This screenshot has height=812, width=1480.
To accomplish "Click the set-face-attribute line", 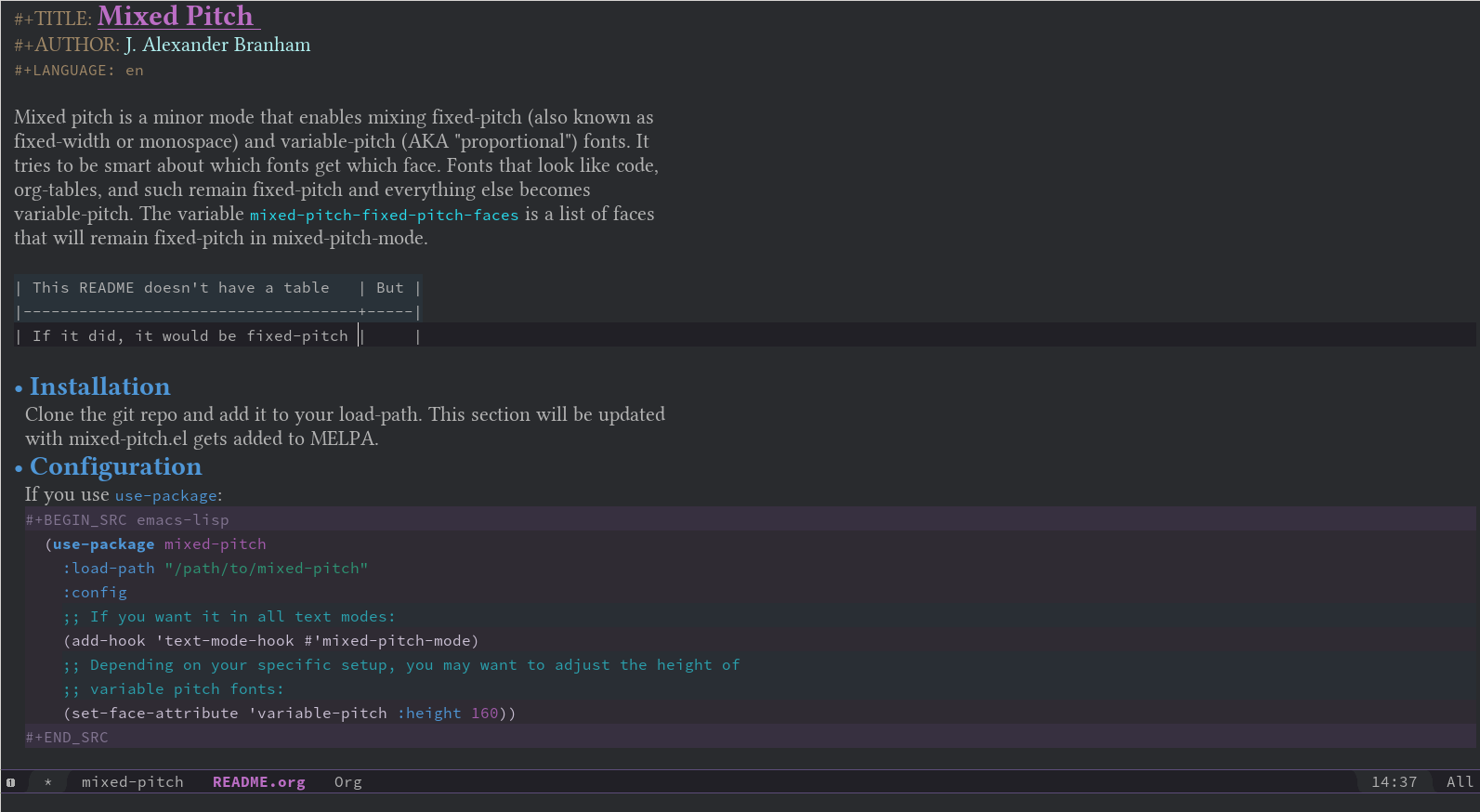I will click(289, 714).
